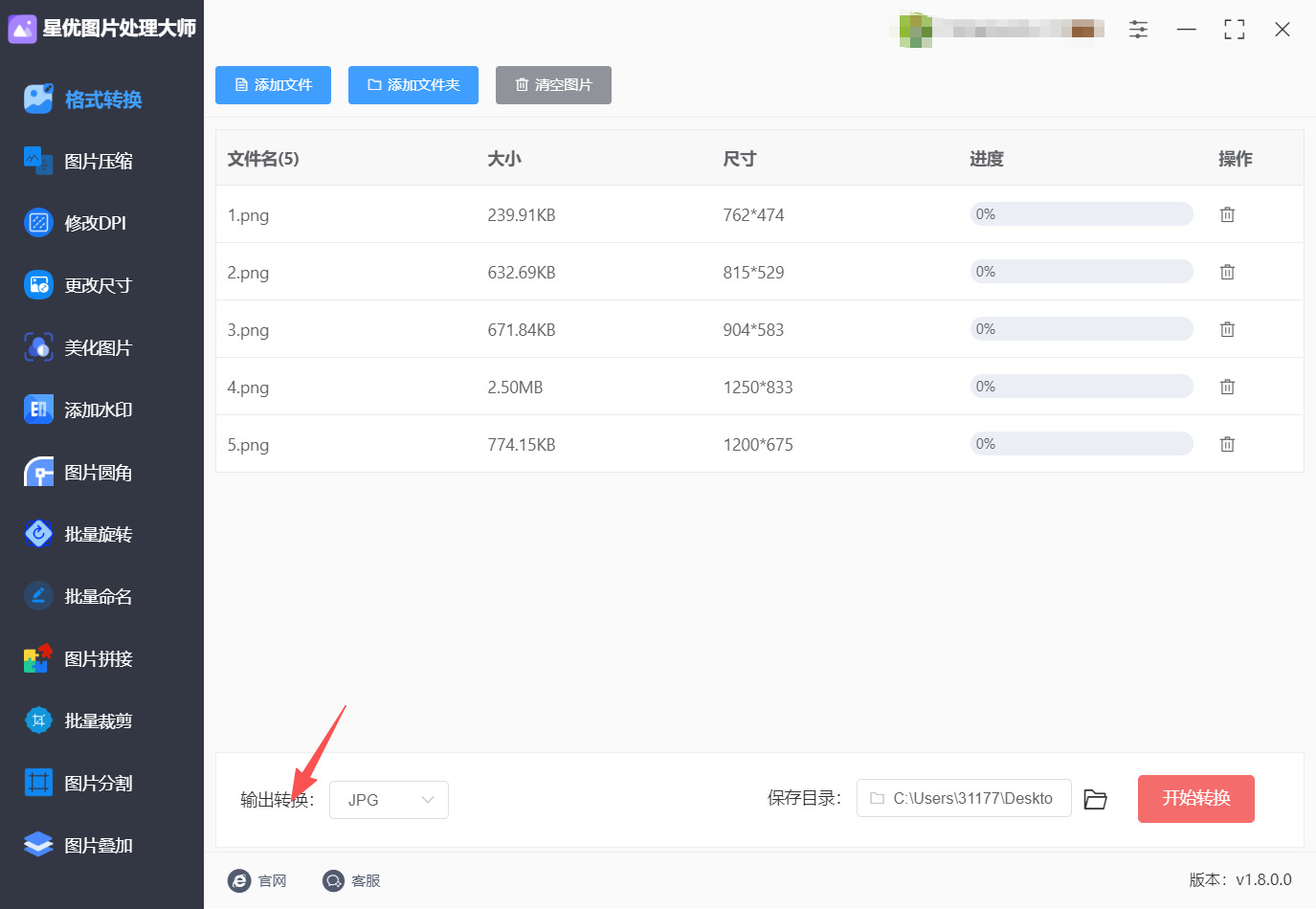
Task: Click the 904*583 dimension value
Action: coord(753,330)
